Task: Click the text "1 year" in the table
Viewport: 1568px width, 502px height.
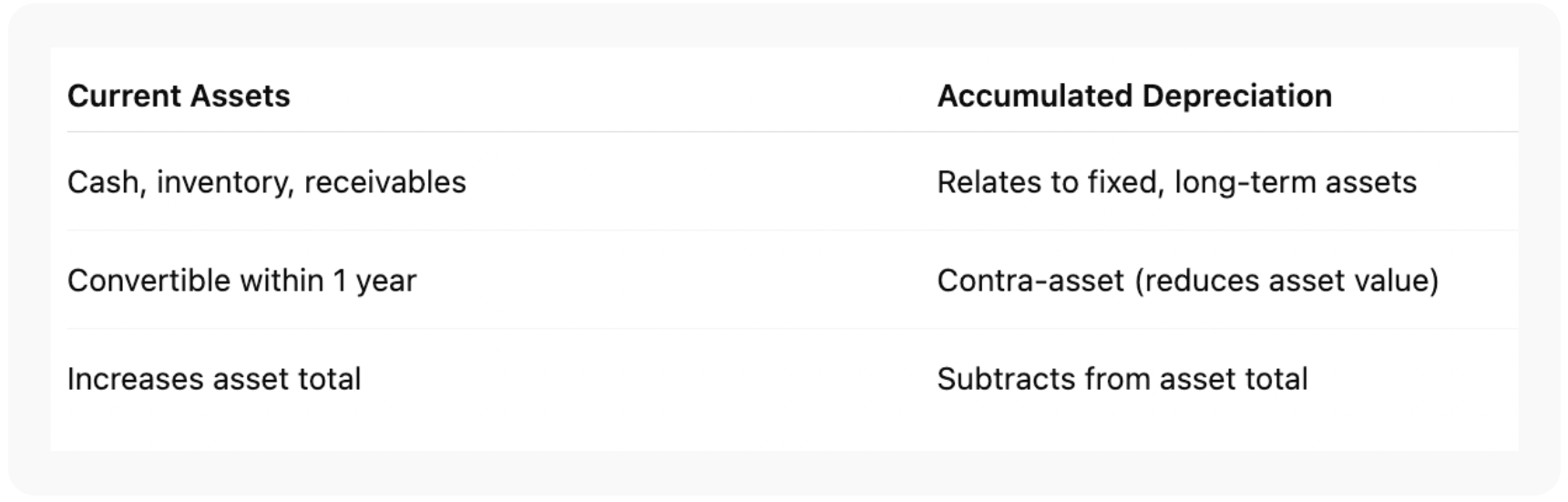Action: tap(374, 281)
